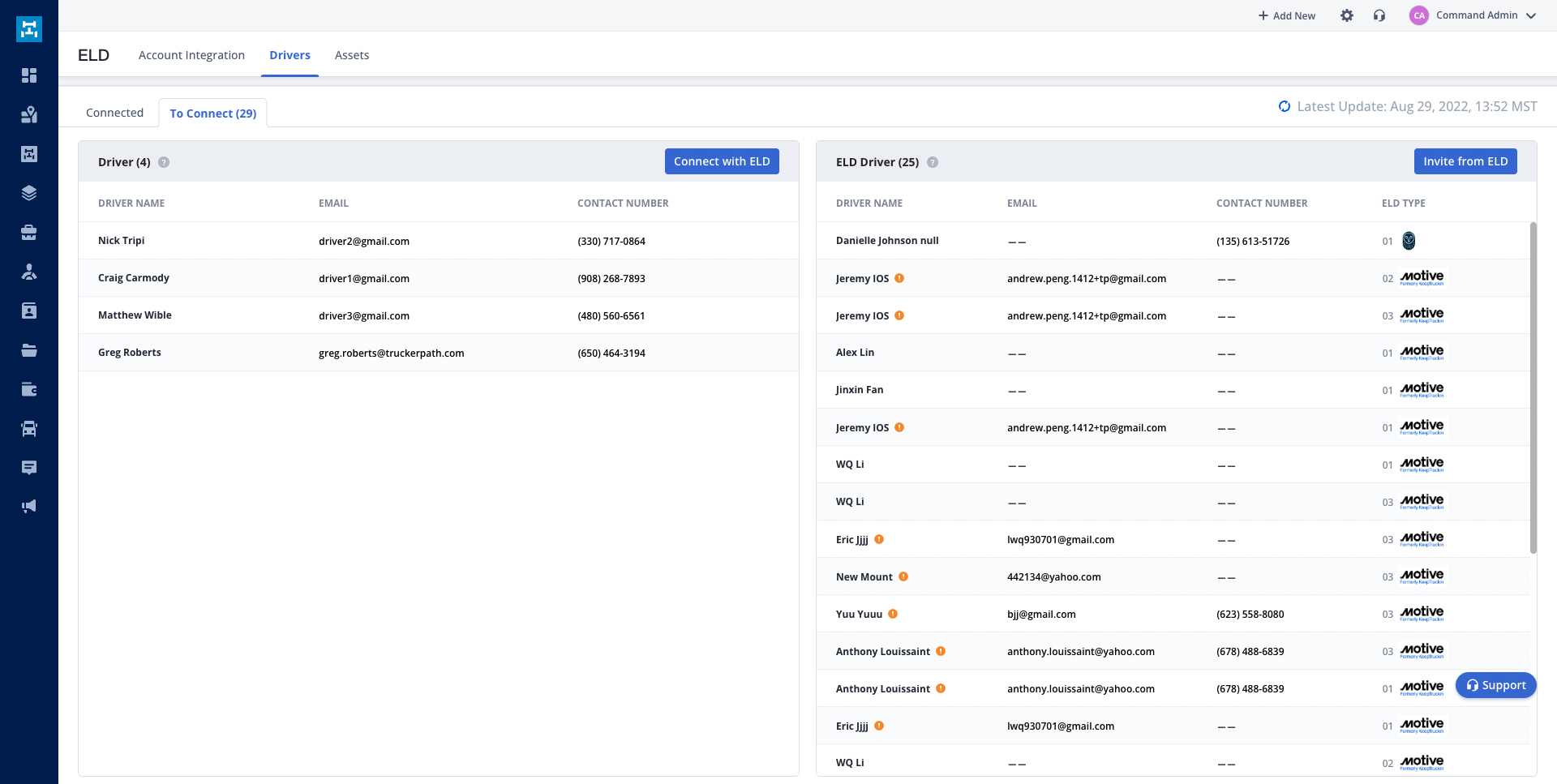This screenshot has width=1557, height=784.
Task: Click phone number (480) 560-6561
Action: 611,315
